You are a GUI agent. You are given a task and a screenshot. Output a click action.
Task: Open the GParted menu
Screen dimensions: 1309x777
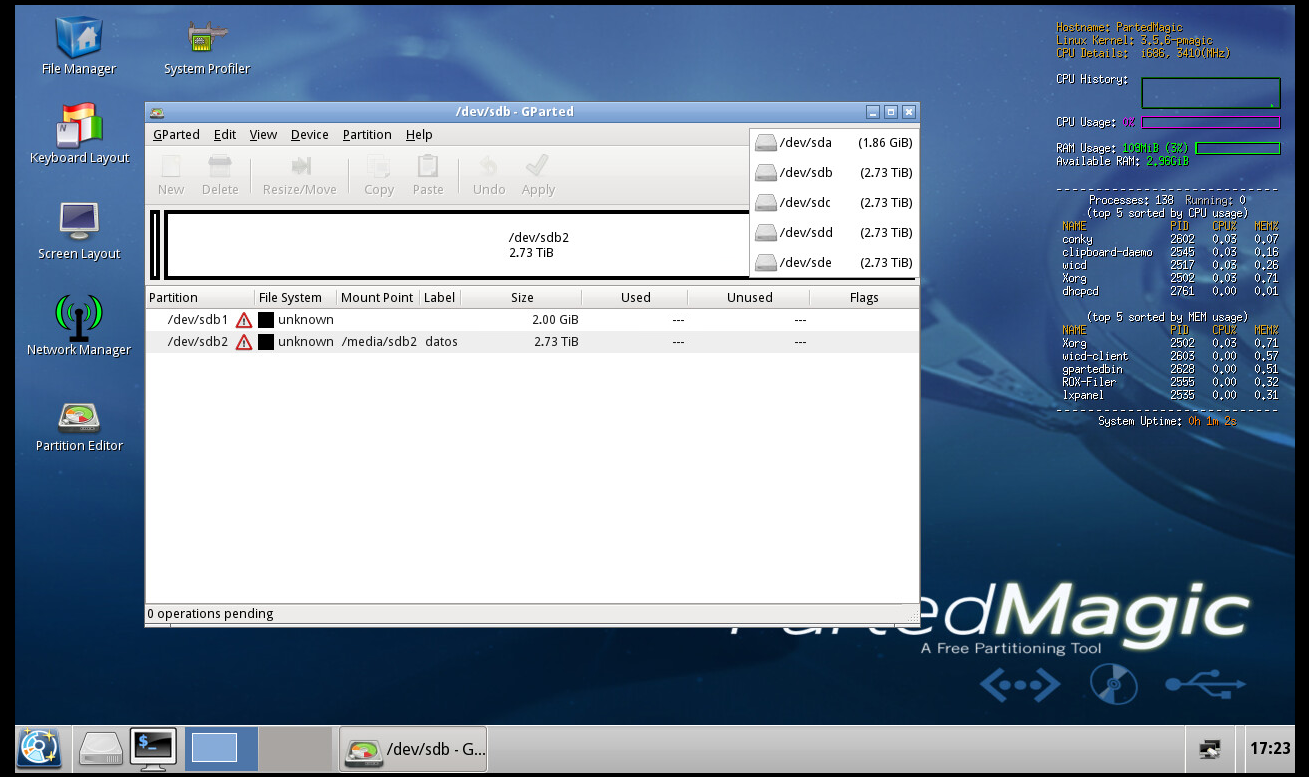click(x=176, y=135)
